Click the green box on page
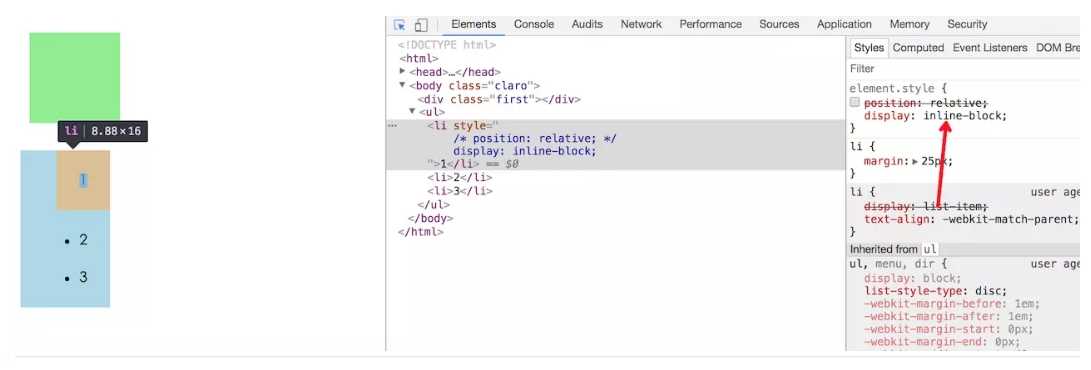The image size is (1091, 370). point(74,77)
